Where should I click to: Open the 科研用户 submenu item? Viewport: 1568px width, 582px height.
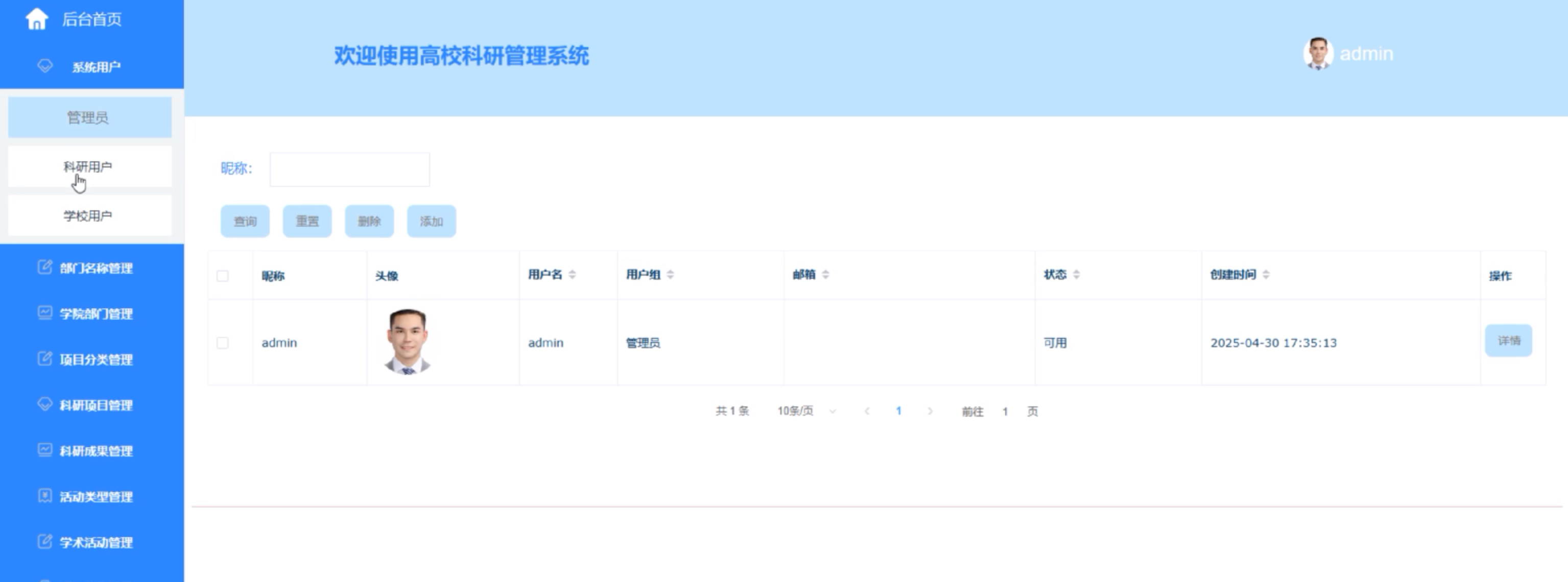point(89,166)
